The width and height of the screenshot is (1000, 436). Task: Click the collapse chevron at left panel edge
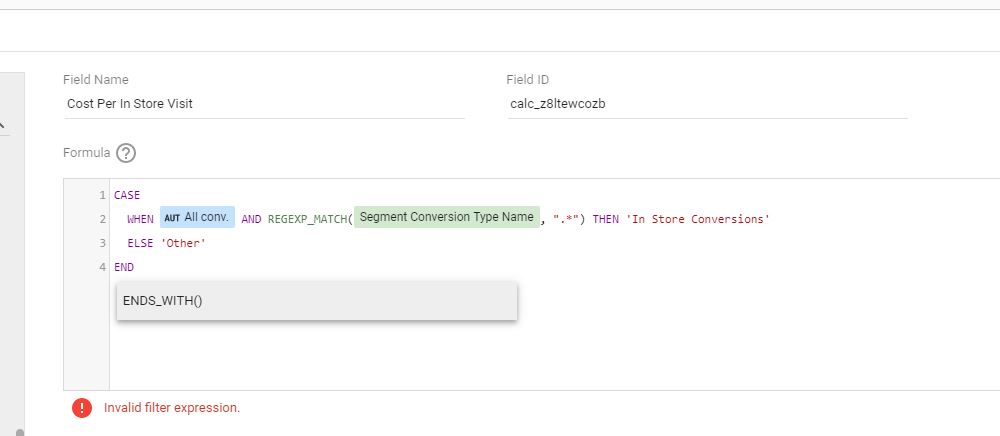click(3, 126)
